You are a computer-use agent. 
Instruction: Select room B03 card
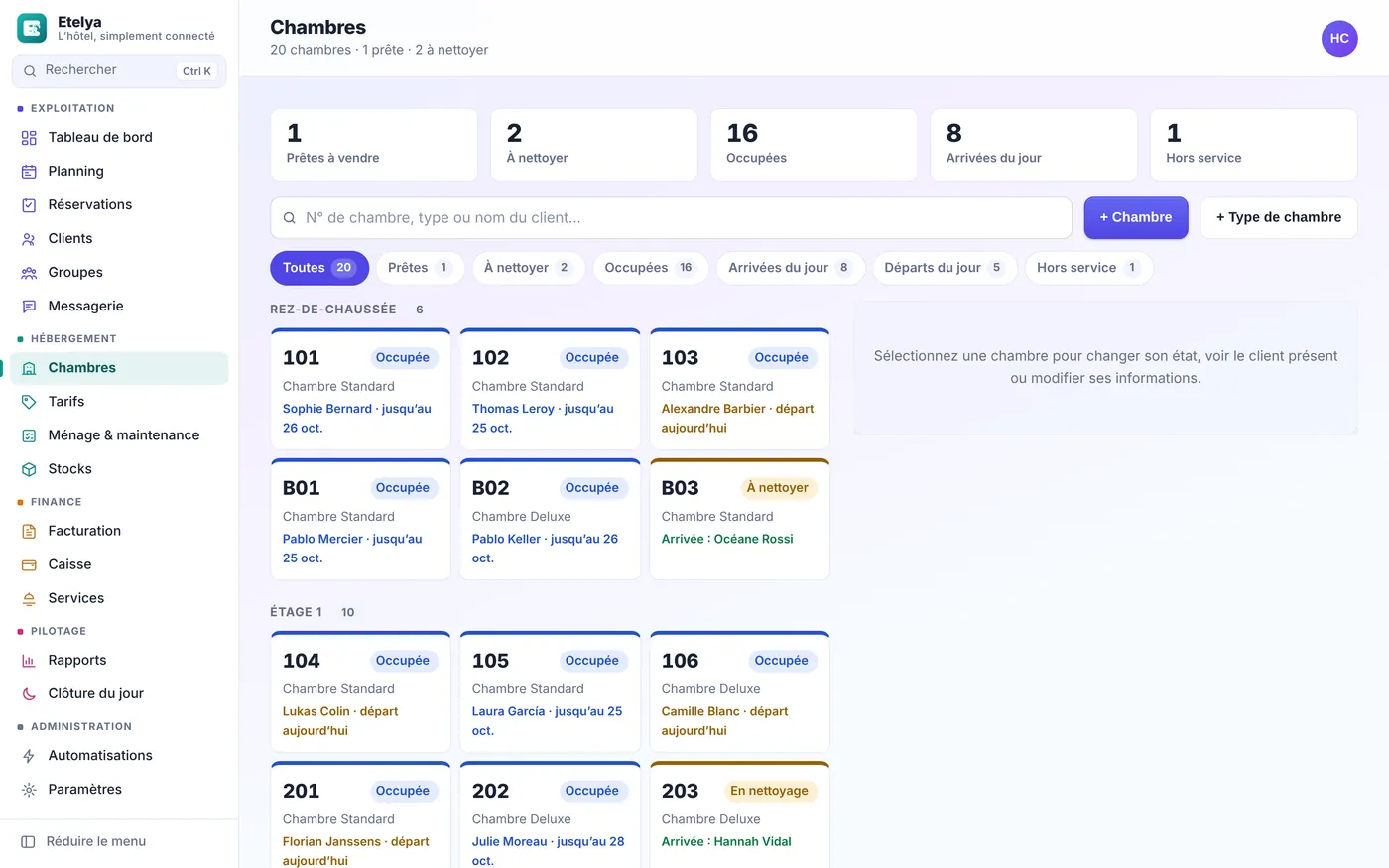739,519
